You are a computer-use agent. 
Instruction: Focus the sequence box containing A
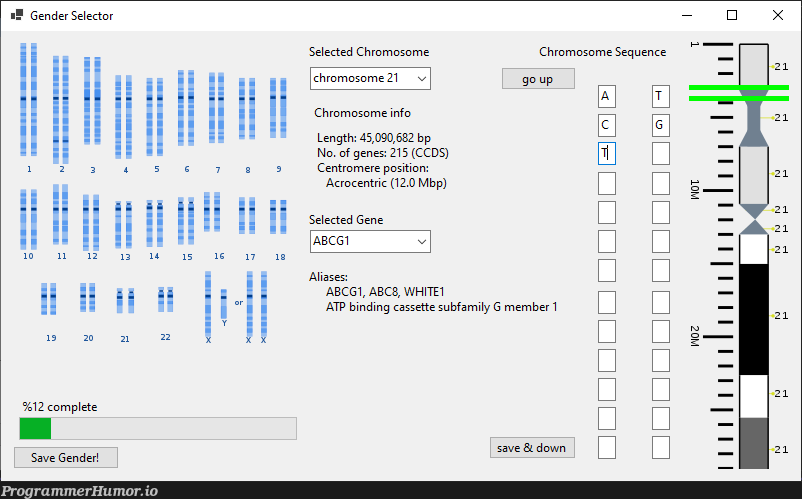(607, 96)
